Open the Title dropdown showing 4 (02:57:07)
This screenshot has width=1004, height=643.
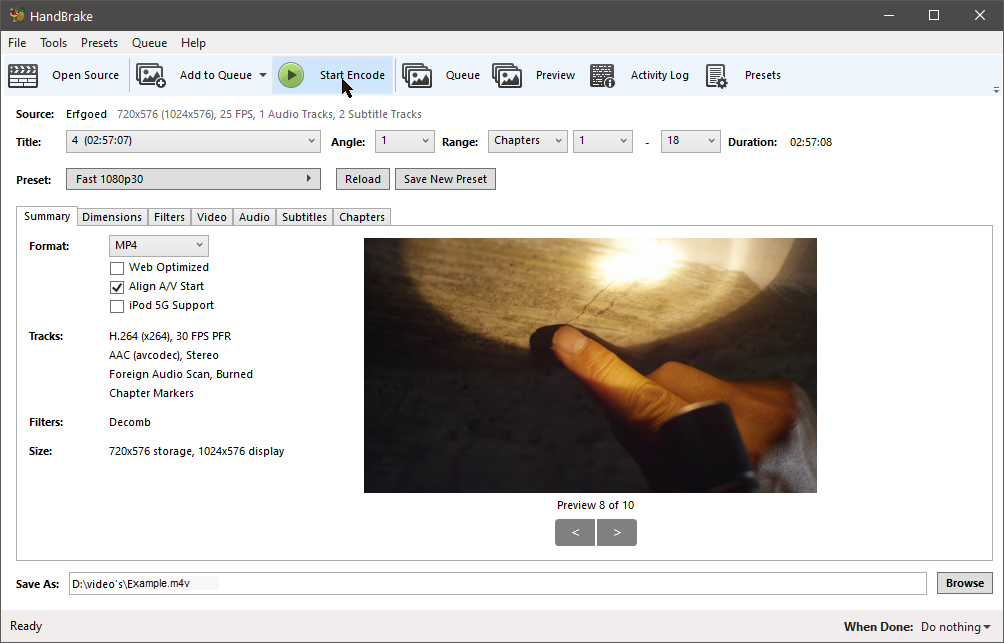(x=193, y=141)
